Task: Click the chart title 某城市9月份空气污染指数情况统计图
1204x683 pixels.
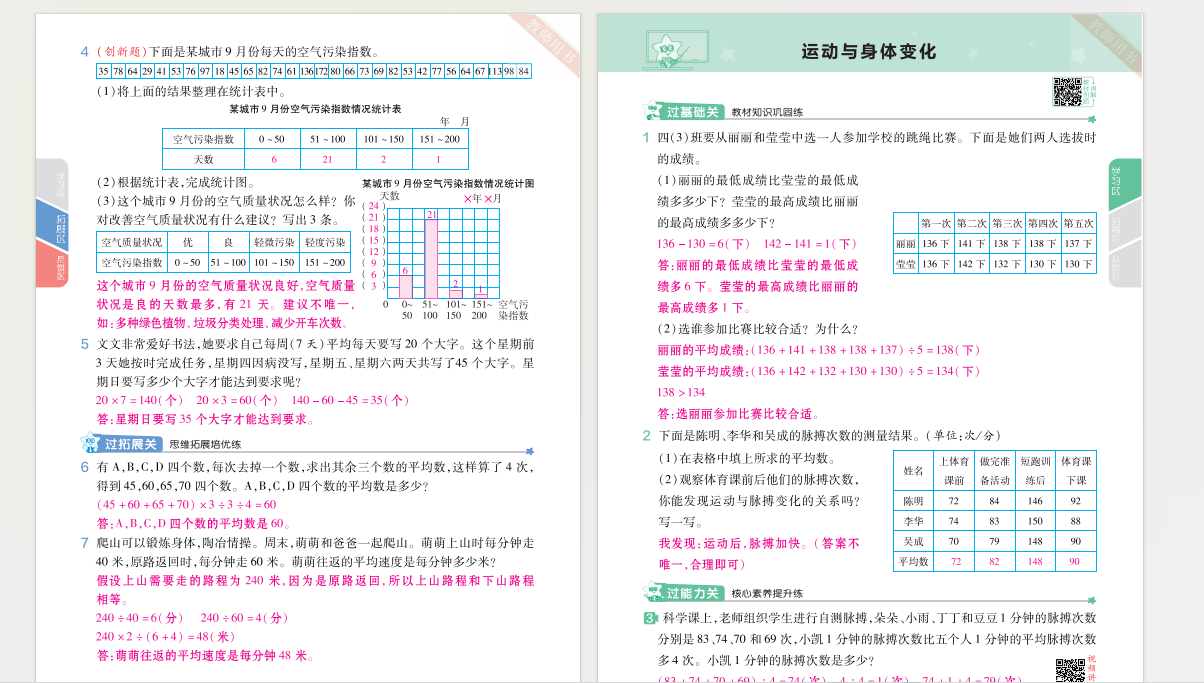Action: coord(448,184)
